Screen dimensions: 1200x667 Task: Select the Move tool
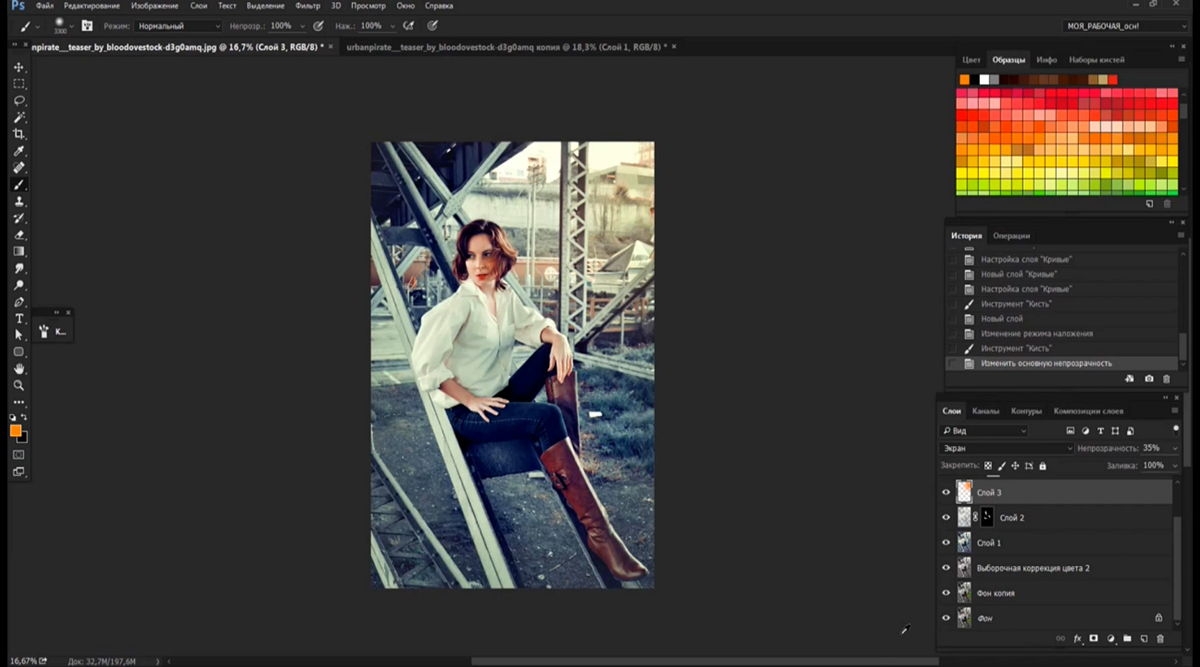[19, 67]
